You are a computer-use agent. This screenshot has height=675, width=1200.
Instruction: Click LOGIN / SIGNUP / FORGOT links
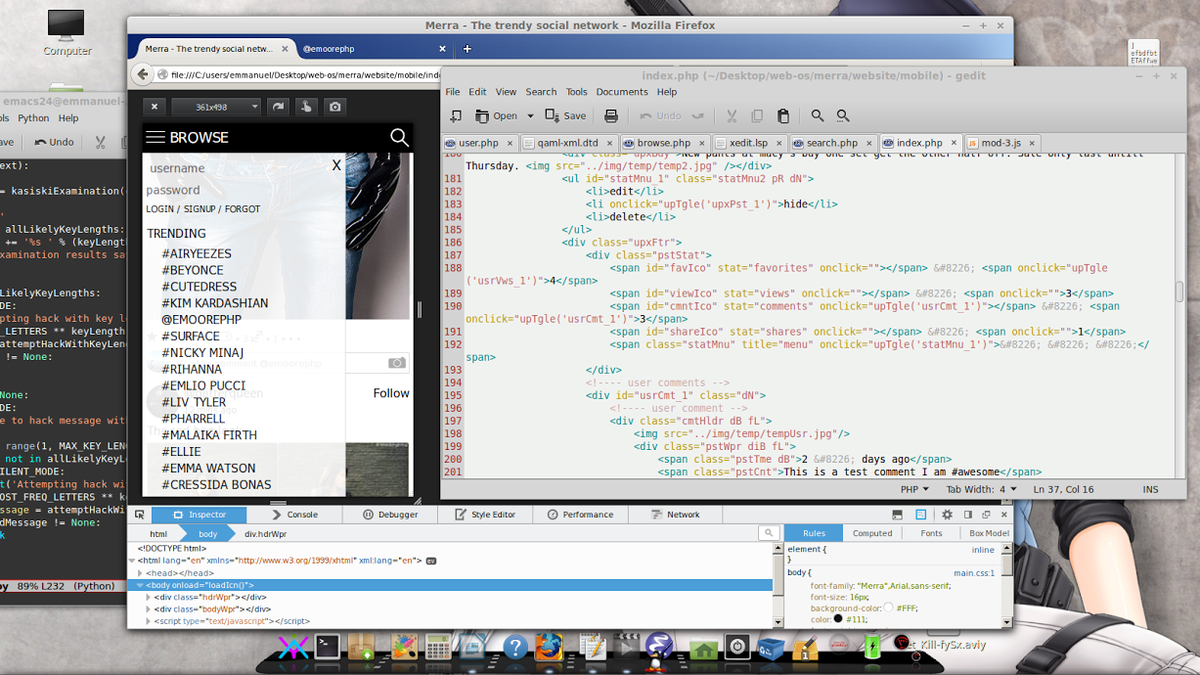(x=203, y=209)
